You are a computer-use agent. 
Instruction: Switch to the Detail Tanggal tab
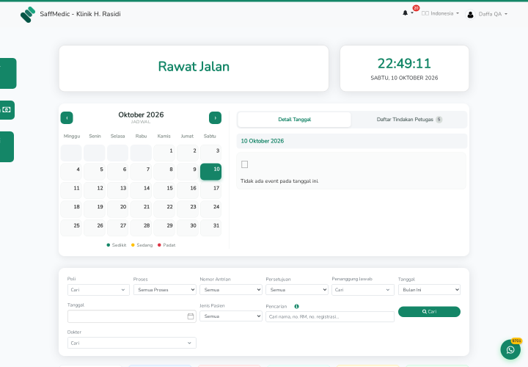[294, 120]
